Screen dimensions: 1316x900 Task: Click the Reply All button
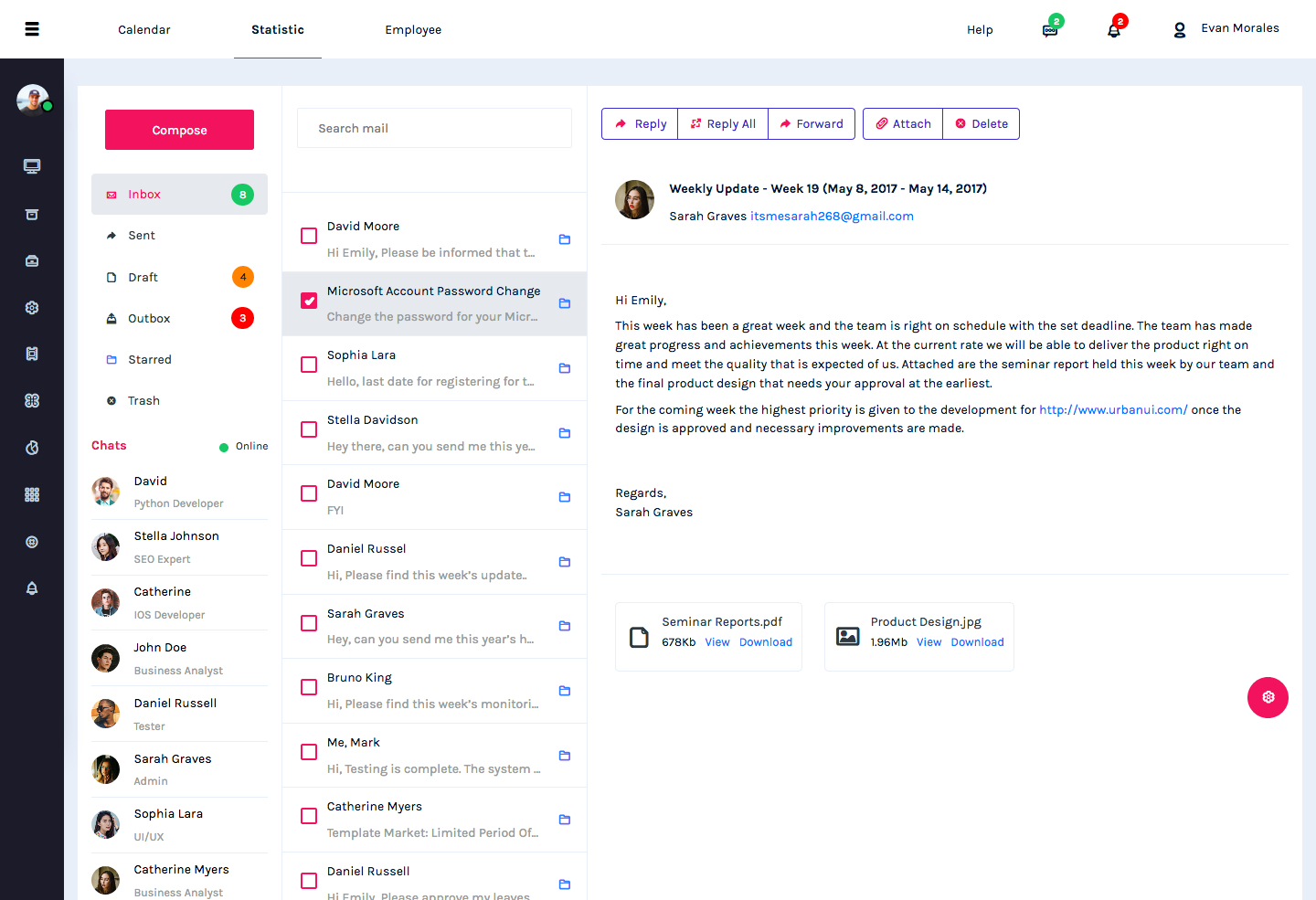[x=723, y=124]
